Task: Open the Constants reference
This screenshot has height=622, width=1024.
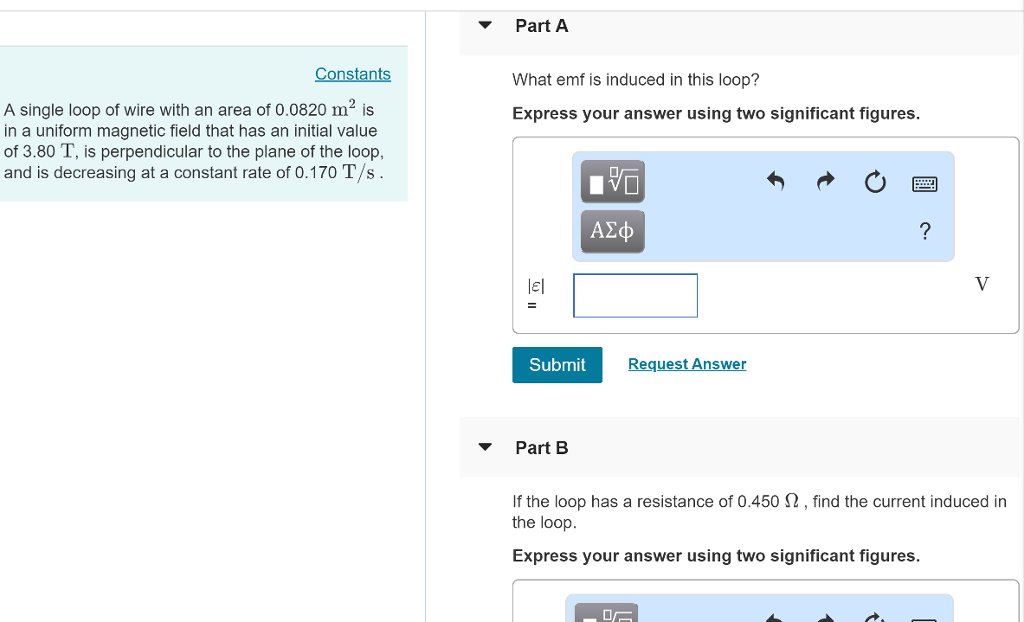Action: click(352, 73)
